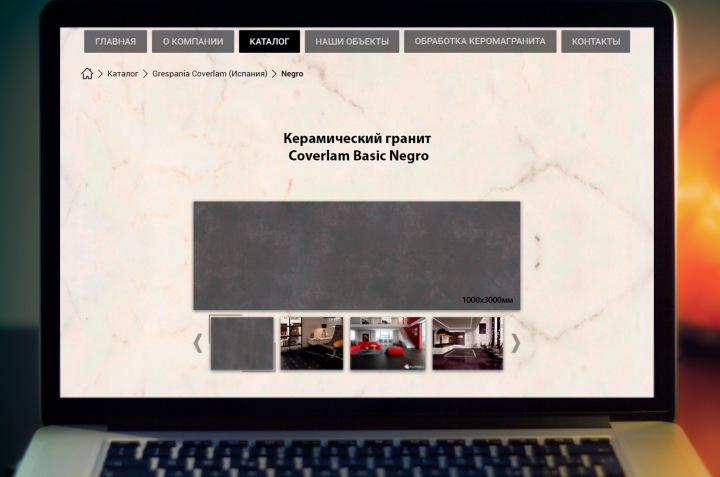Select thumbnail of room with dark chair

[312, 343]
